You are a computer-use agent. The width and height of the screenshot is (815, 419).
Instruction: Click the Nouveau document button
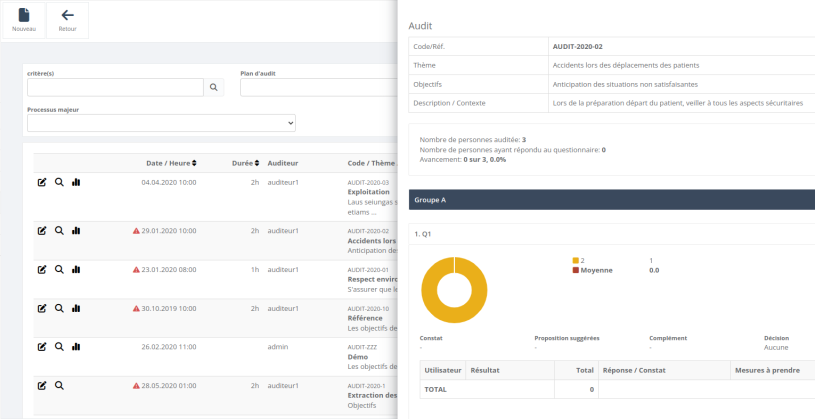click(24, 20)
